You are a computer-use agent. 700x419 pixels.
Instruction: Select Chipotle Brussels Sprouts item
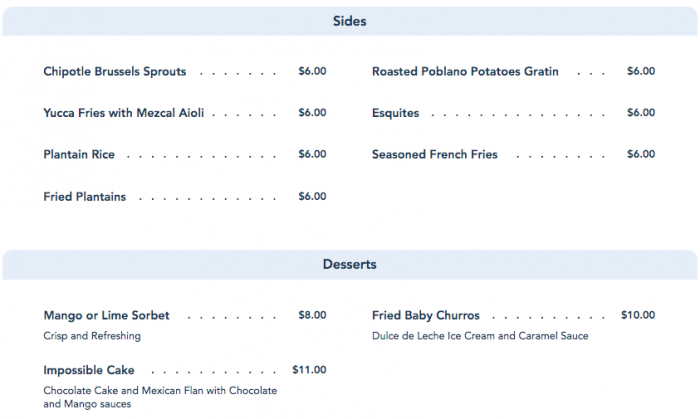115,72
